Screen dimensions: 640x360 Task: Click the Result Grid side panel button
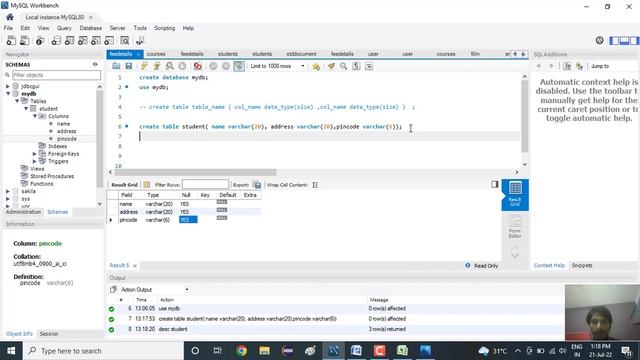coord(515,195)
